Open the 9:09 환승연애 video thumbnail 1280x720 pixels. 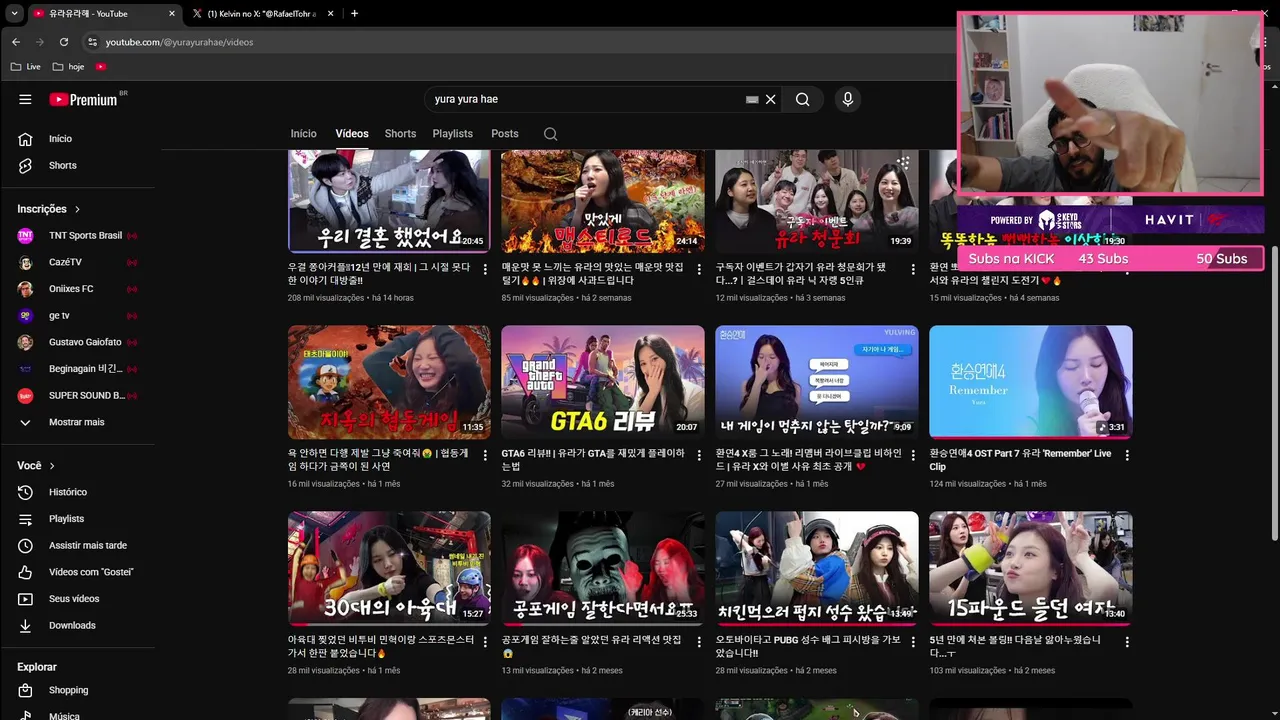coord(817,382)
